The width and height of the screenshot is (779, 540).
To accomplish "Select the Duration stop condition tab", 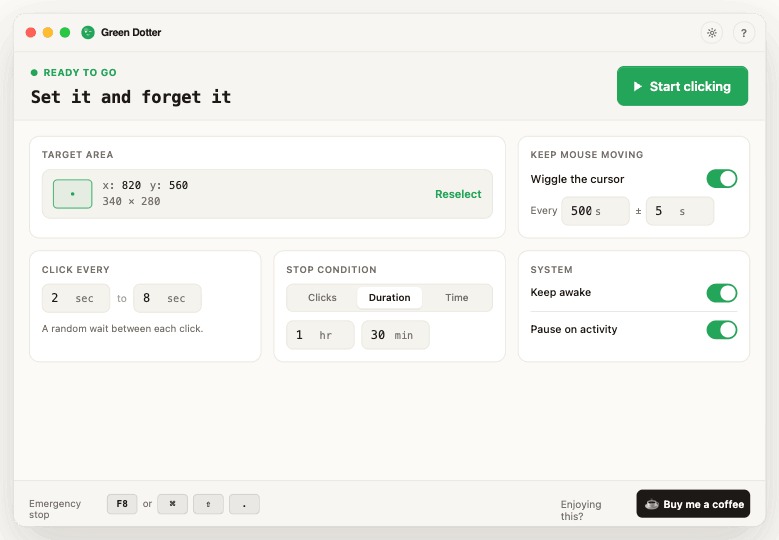I will pyautogui.click(x=390, y=298).
